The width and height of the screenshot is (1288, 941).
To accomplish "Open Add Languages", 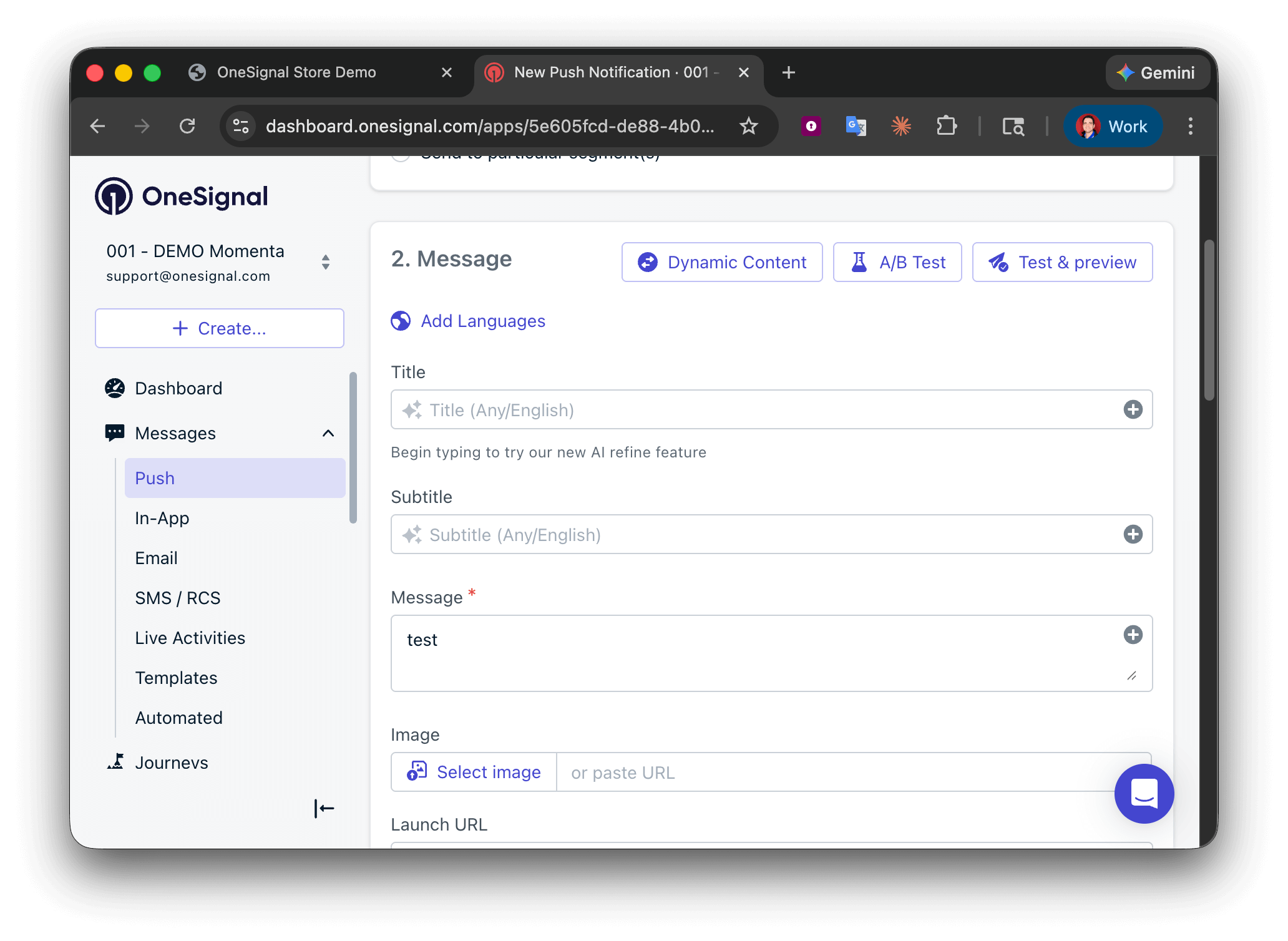I will click(x=482, y=321).
